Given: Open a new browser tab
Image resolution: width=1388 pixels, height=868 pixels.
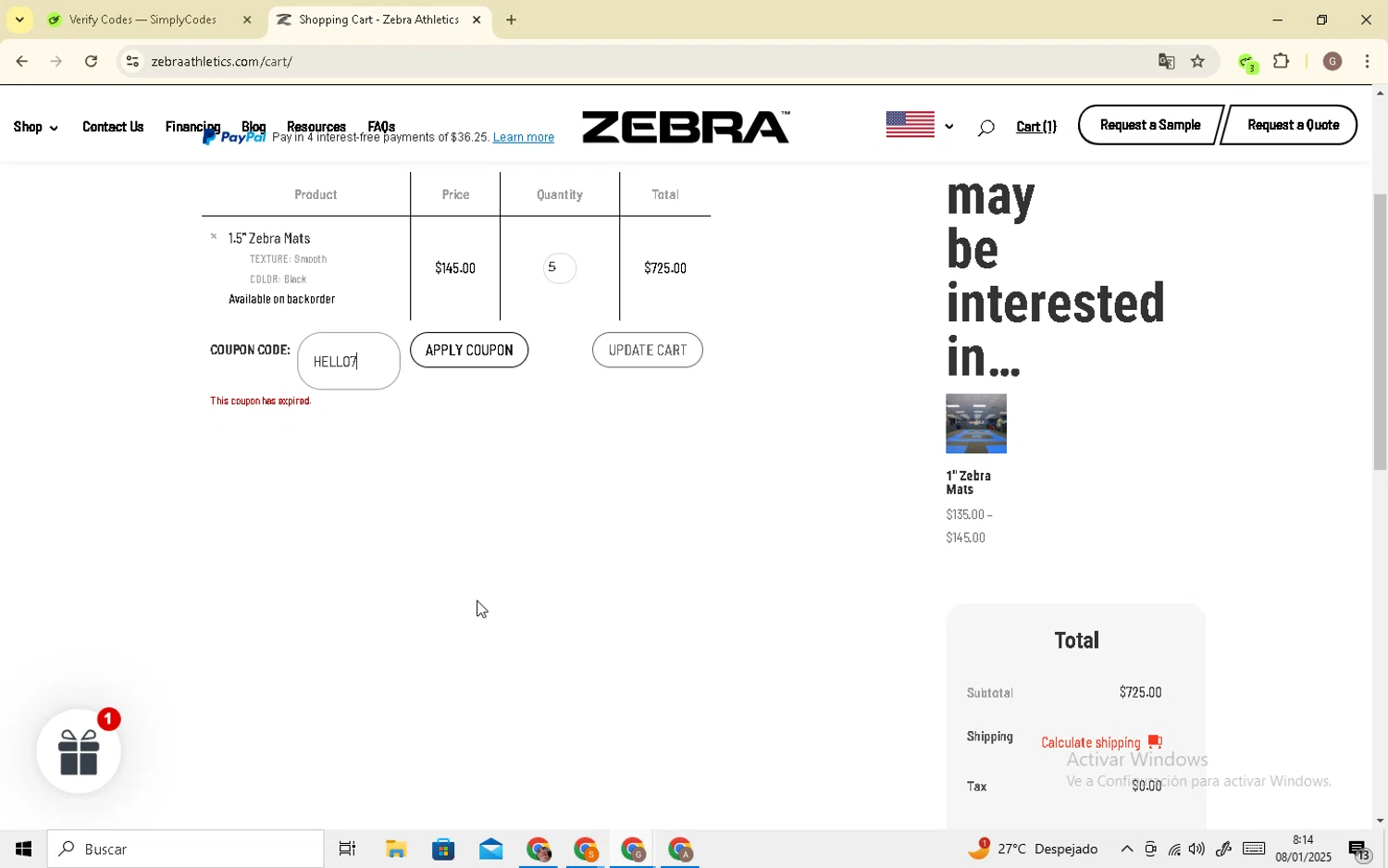Looking at the screenshot, I should click(x=511, y=19).
